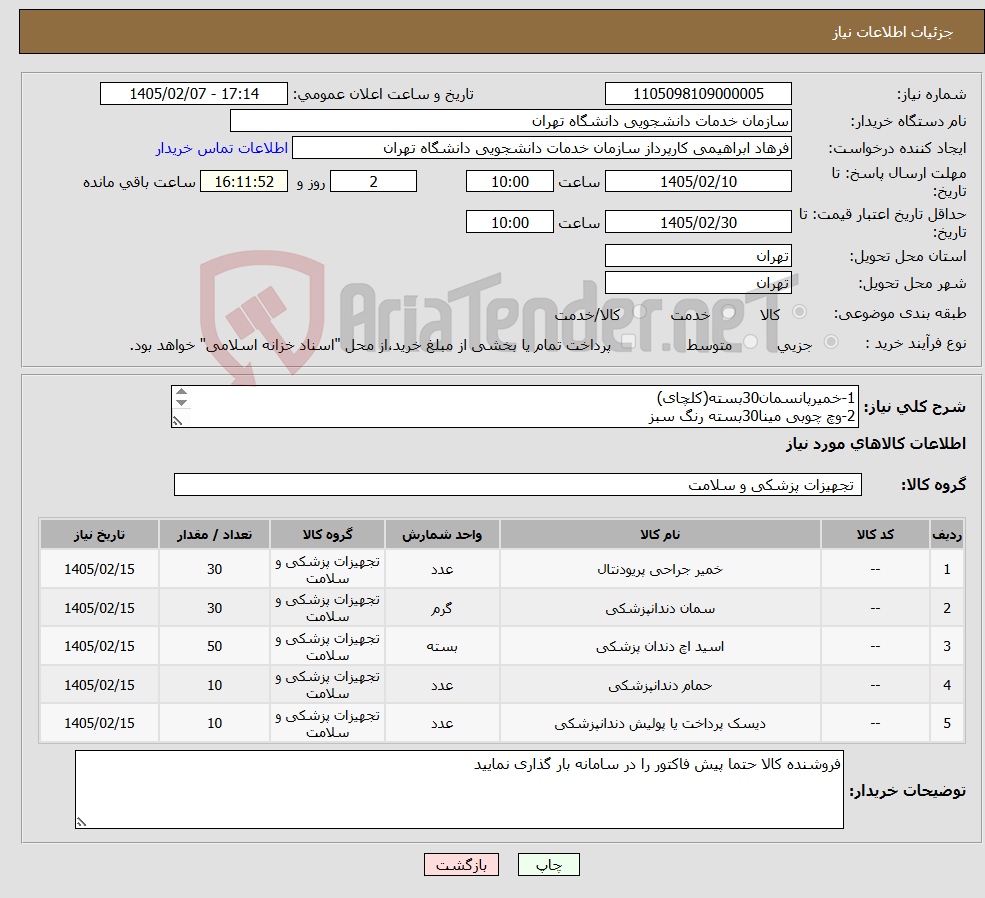Viewport: 985px width, 898px height.
Task: Click the تاریخ نیاز column header
Action: (99, 534)
